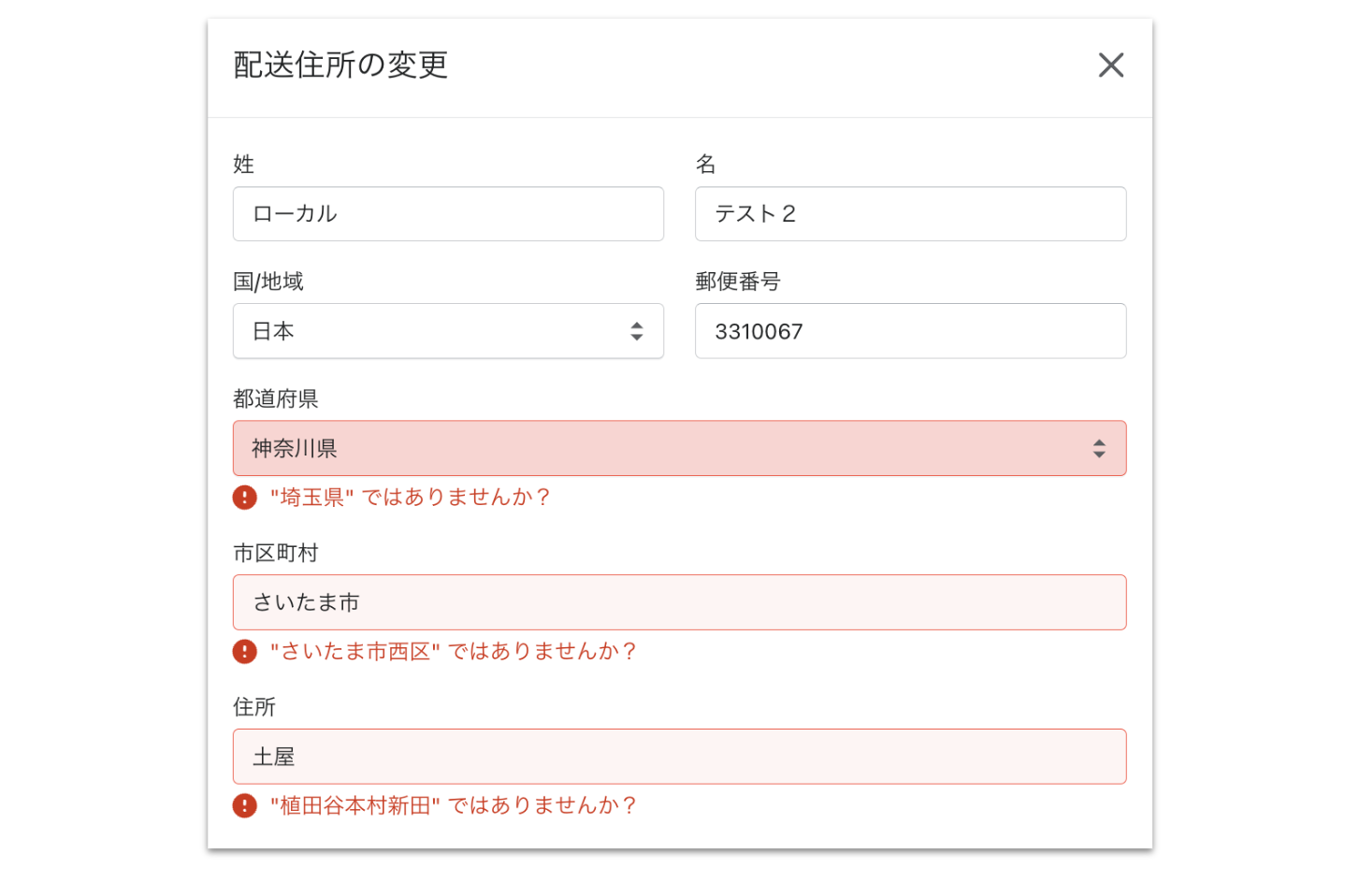
Task: Open the 都道府県 dropdown showing 神奈川県
Action: pyautogui.click(x=655, y=449)
